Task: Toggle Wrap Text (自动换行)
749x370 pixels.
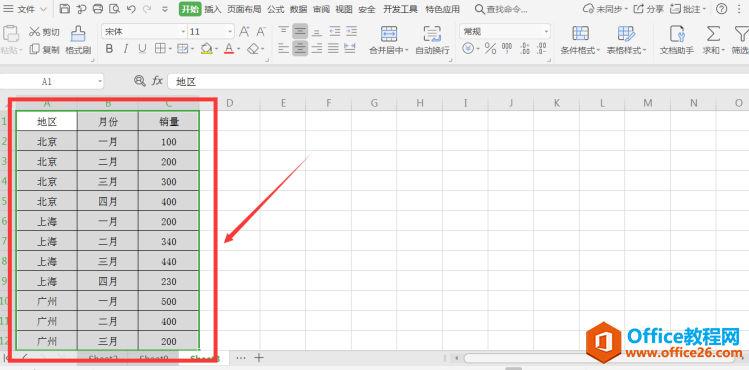Action: [x=432, y=40]
